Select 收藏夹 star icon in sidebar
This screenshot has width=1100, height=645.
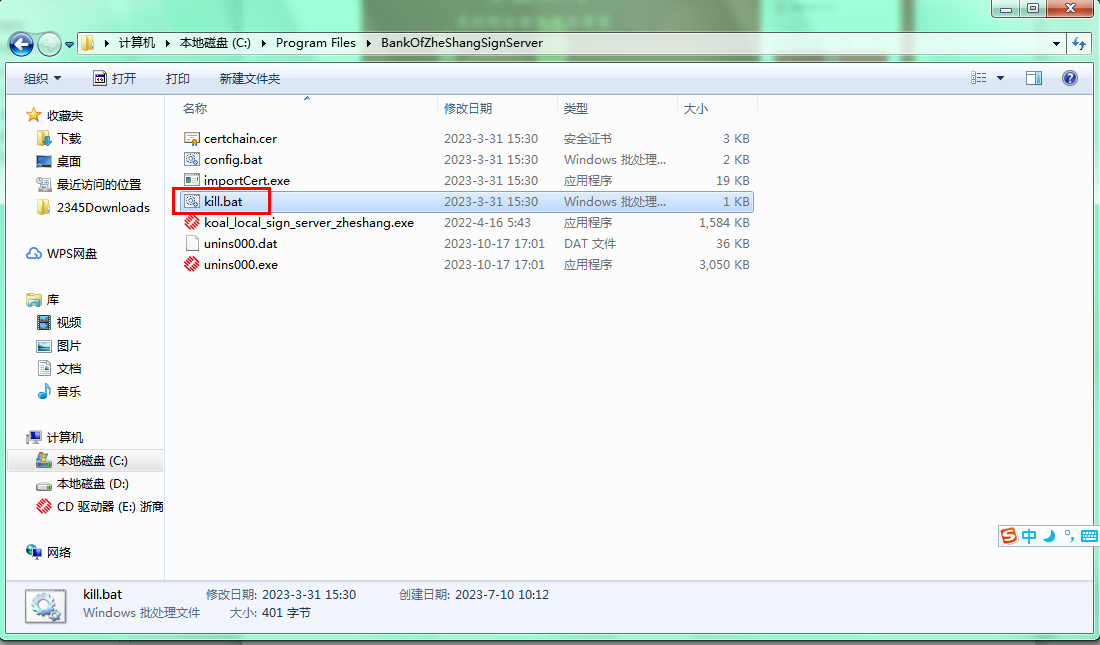(33, 115)
